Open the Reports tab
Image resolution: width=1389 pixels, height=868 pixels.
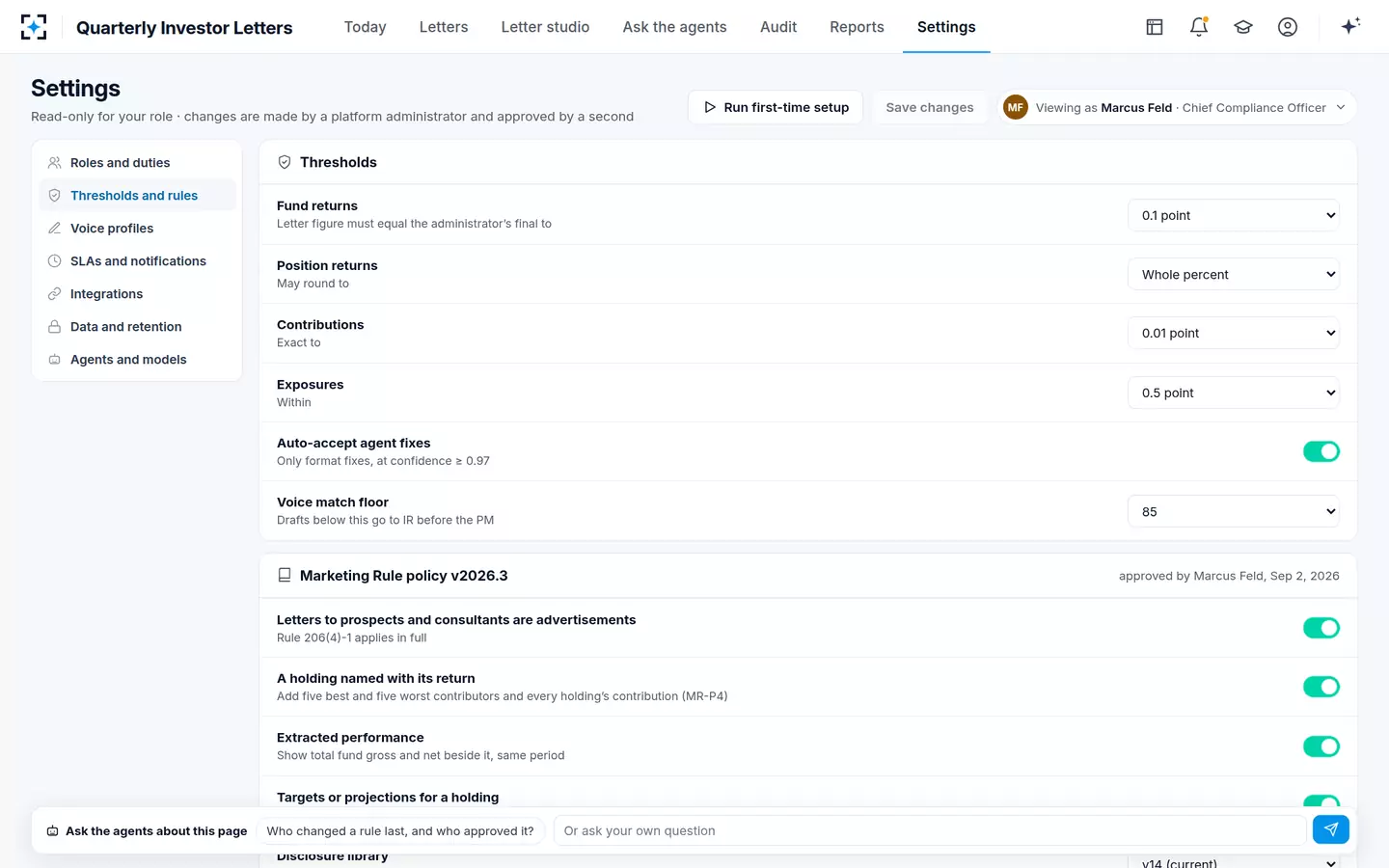(x=857, y=27)
